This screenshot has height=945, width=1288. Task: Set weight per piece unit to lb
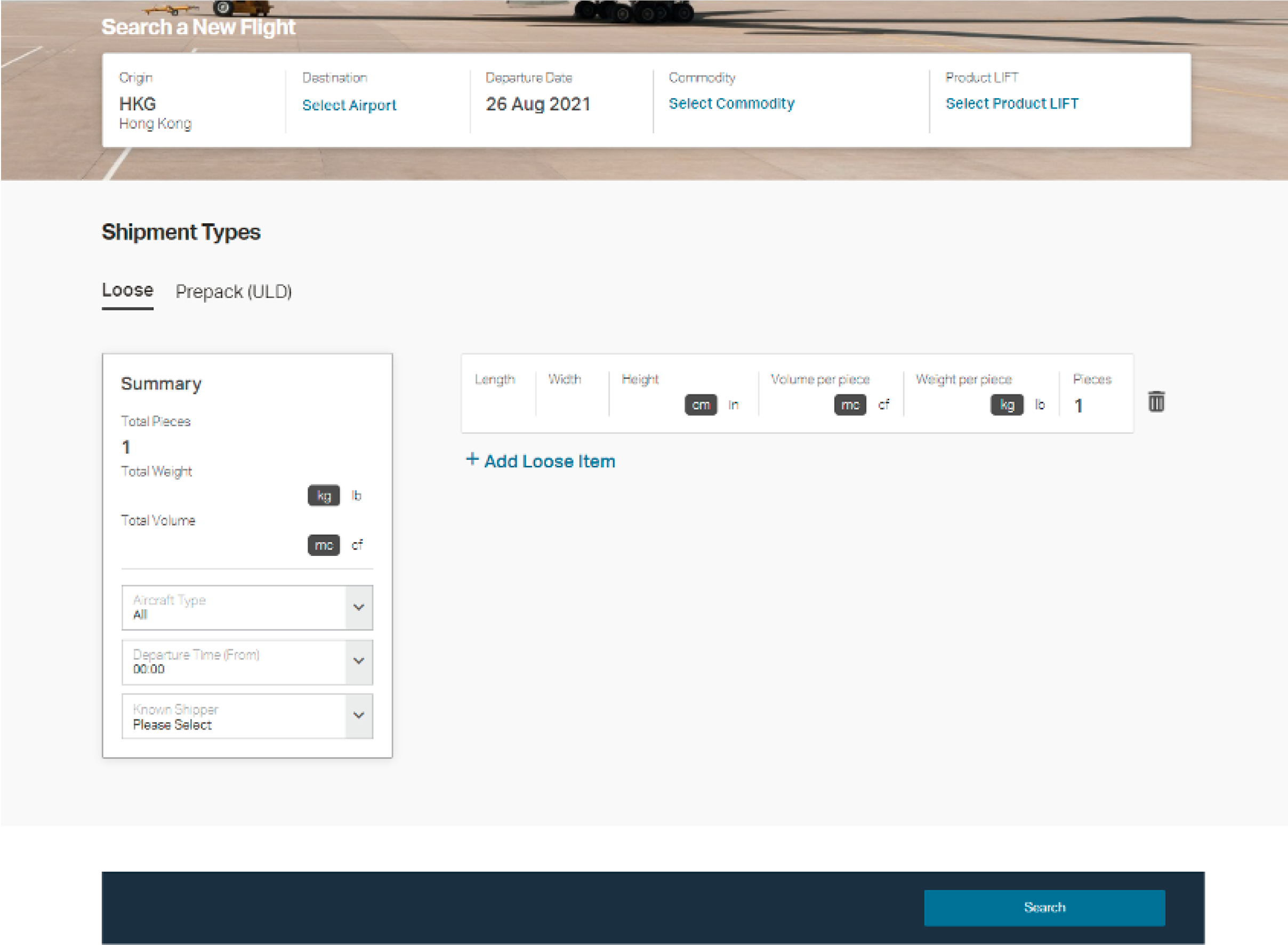pyautogui.click(x=1040, y=405)
